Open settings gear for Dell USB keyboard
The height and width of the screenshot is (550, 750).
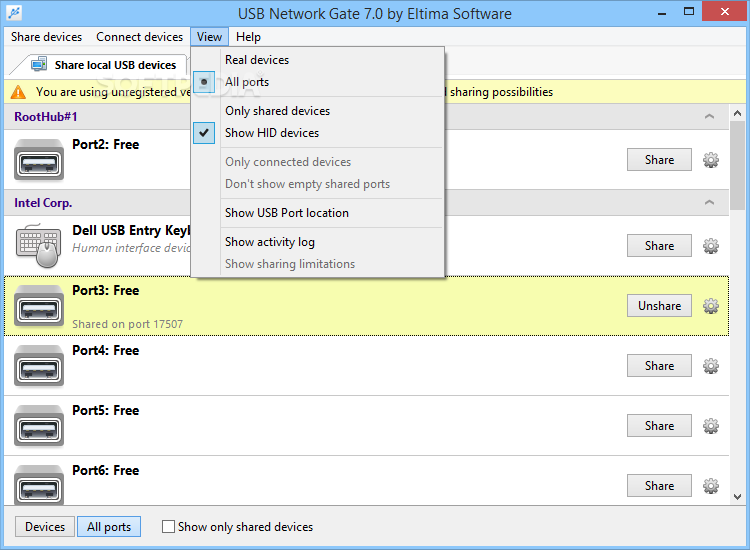[x=710, y=246]
